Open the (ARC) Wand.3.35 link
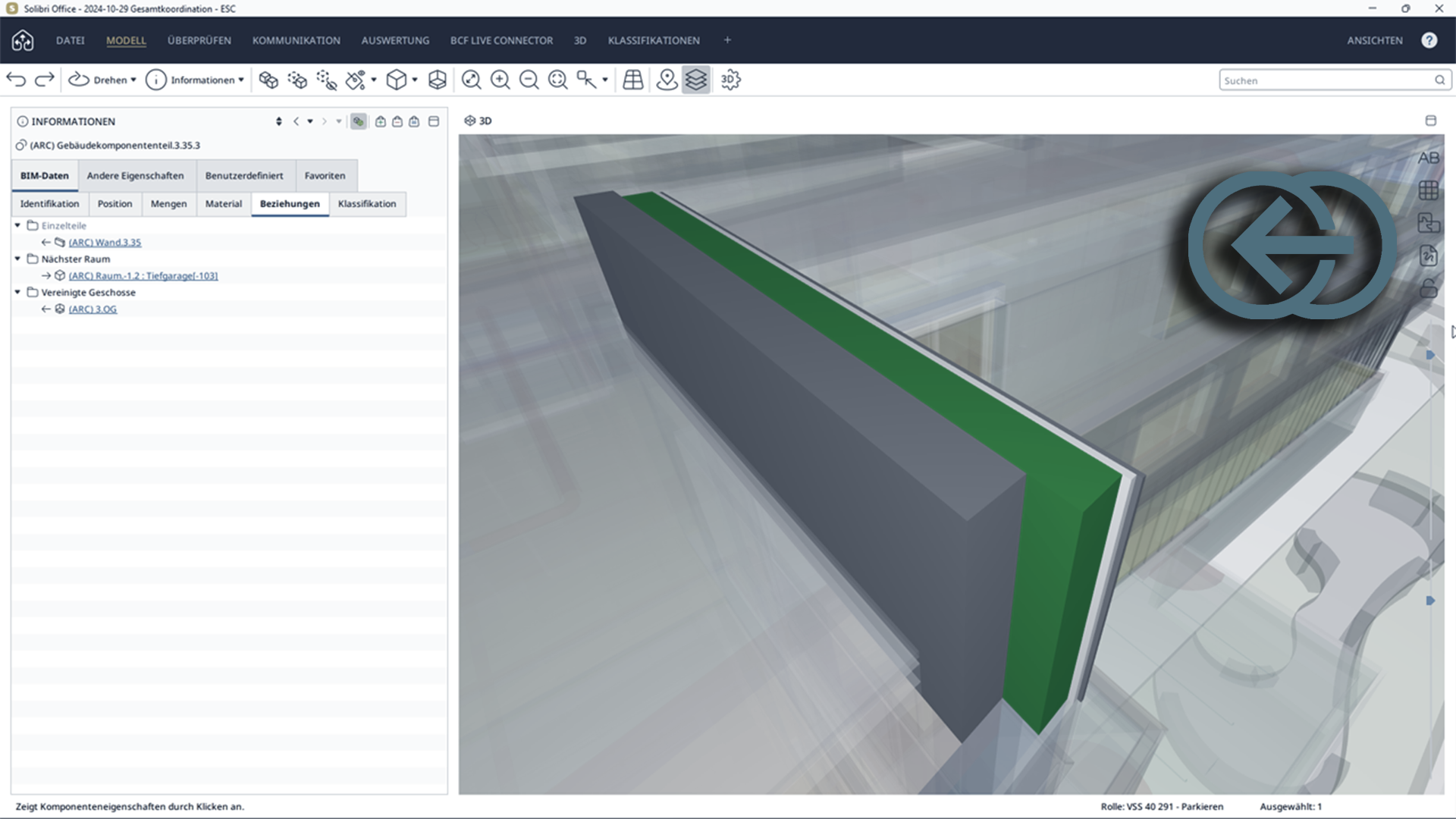 tap(105, 243)
